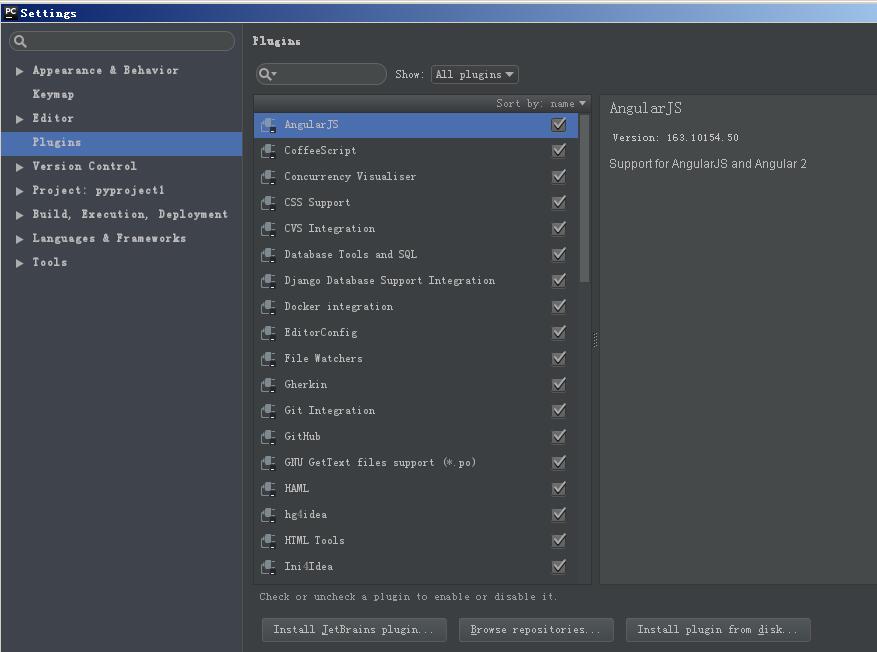
Task: Click the CVS Integration plugin icon
Action: pyautogui.click(x=268, y=229)
